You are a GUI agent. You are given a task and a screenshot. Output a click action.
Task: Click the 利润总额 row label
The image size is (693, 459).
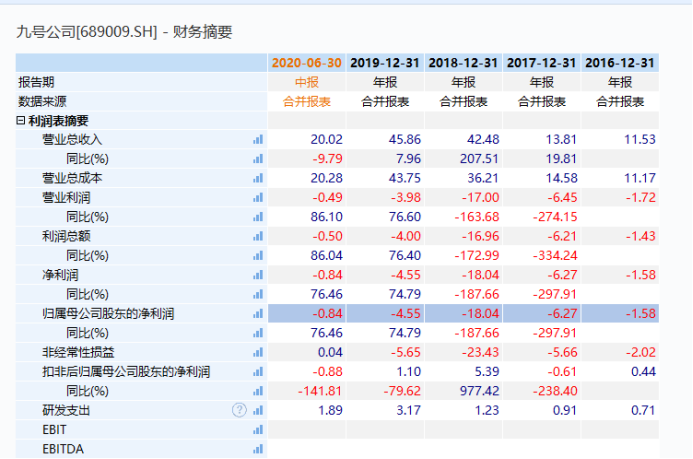[x=66, y=236]
